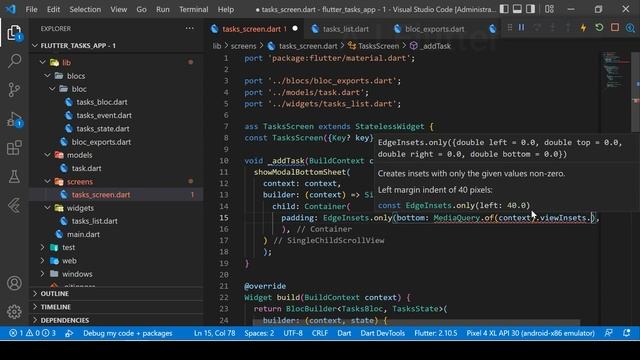Image resolution: width=640 pixels, height=360 pixels.
Task: Restart the debug session
Action: (599, 28)
